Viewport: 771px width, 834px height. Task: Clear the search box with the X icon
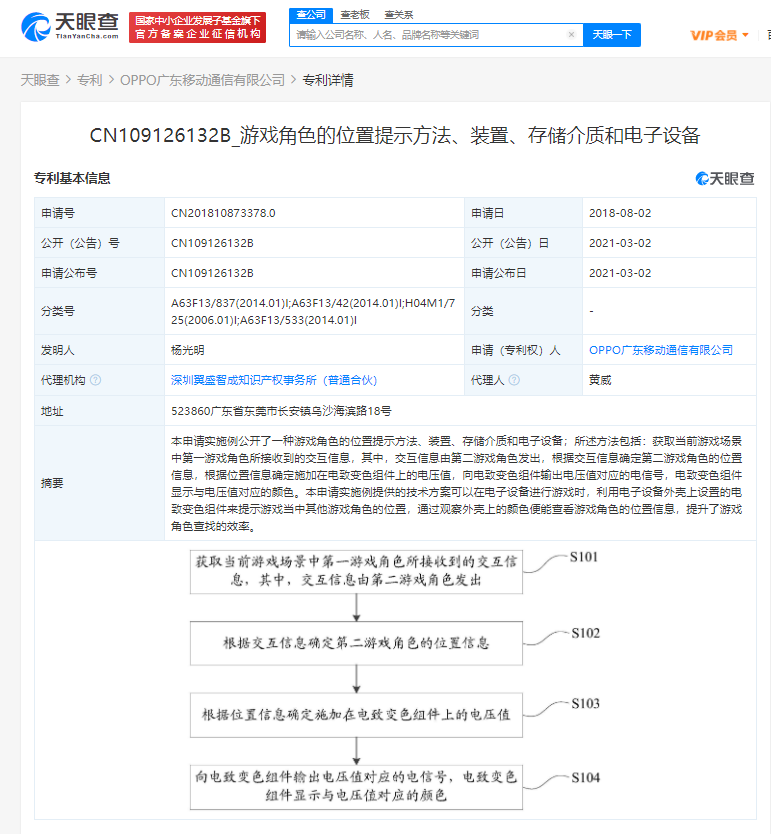(572, 35)
